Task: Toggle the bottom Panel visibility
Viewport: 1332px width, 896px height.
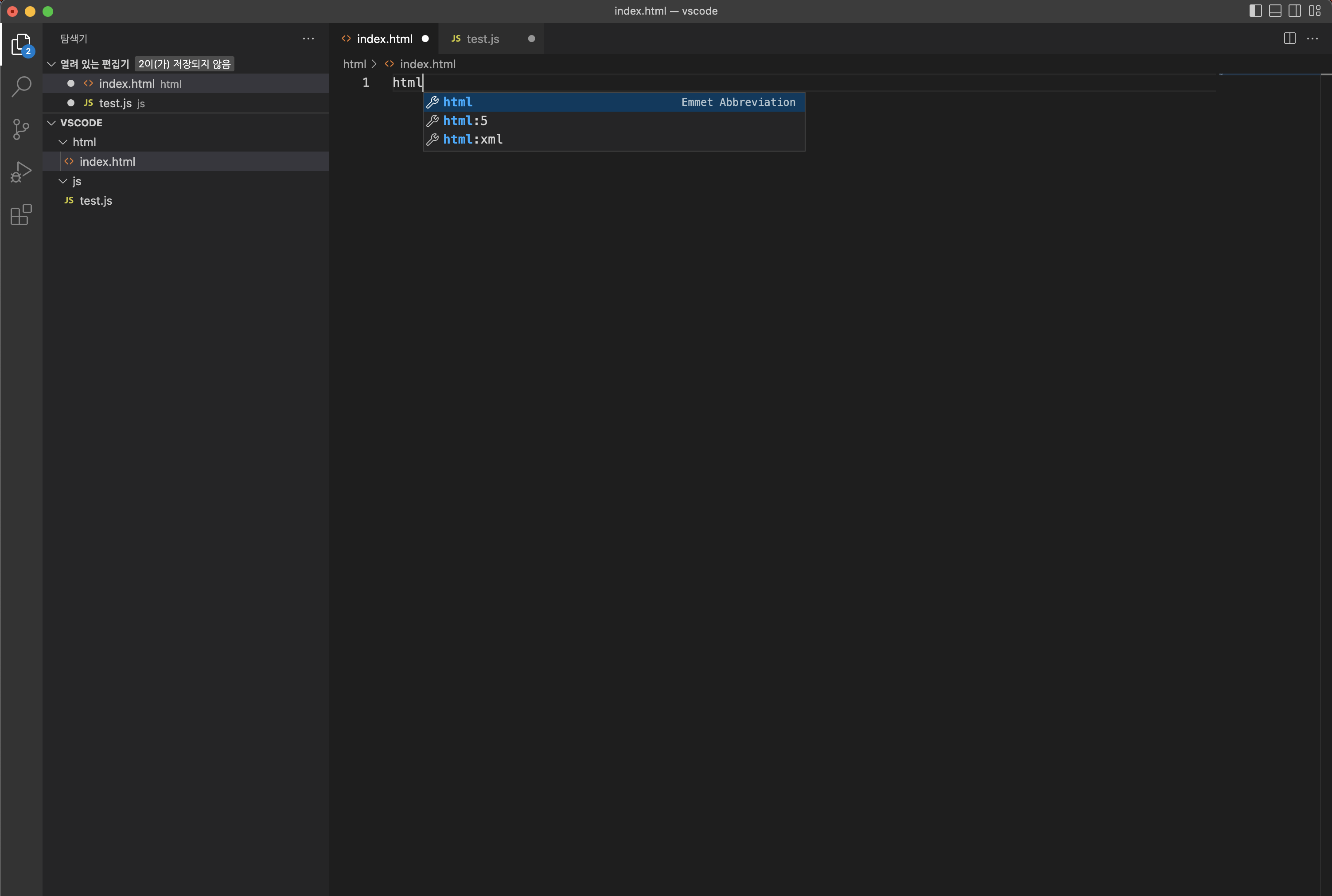Action: [1275, 11]
